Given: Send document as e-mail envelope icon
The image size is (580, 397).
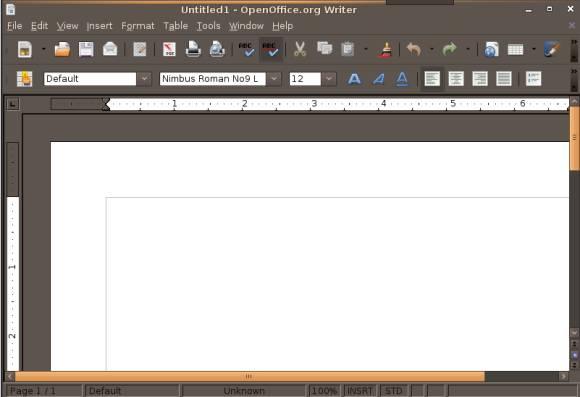Looking at the screenshot, I should (x=110, y=49).
